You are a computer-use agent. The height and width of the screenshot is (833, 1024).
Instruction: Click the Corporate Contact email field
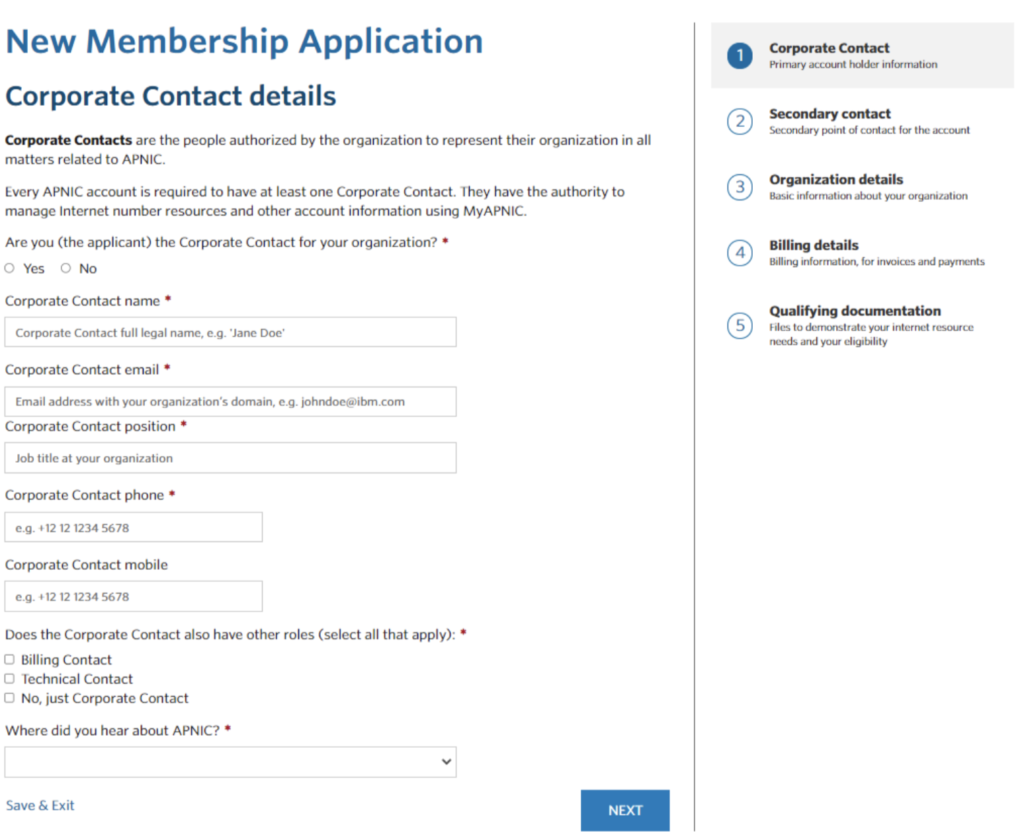230,402
